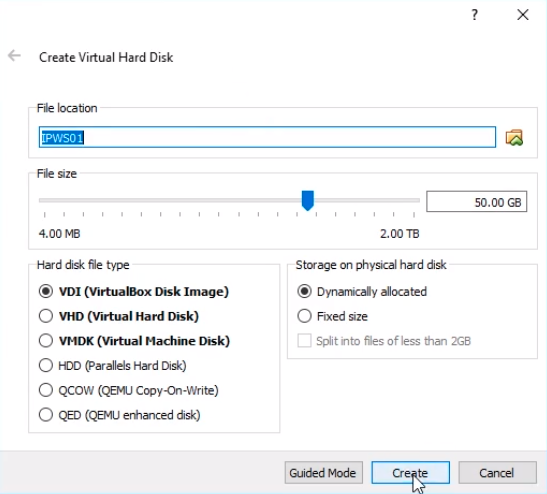Click the IPWS01 file location field
547x494 pixels.
(x=267, y=137)
